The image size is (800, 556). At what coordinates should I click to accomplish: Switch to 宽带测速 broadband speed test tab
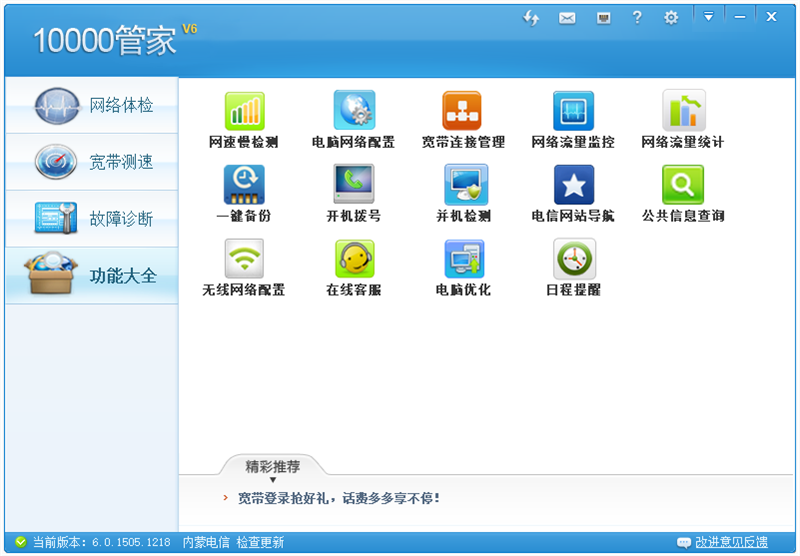tap(92, 162)
